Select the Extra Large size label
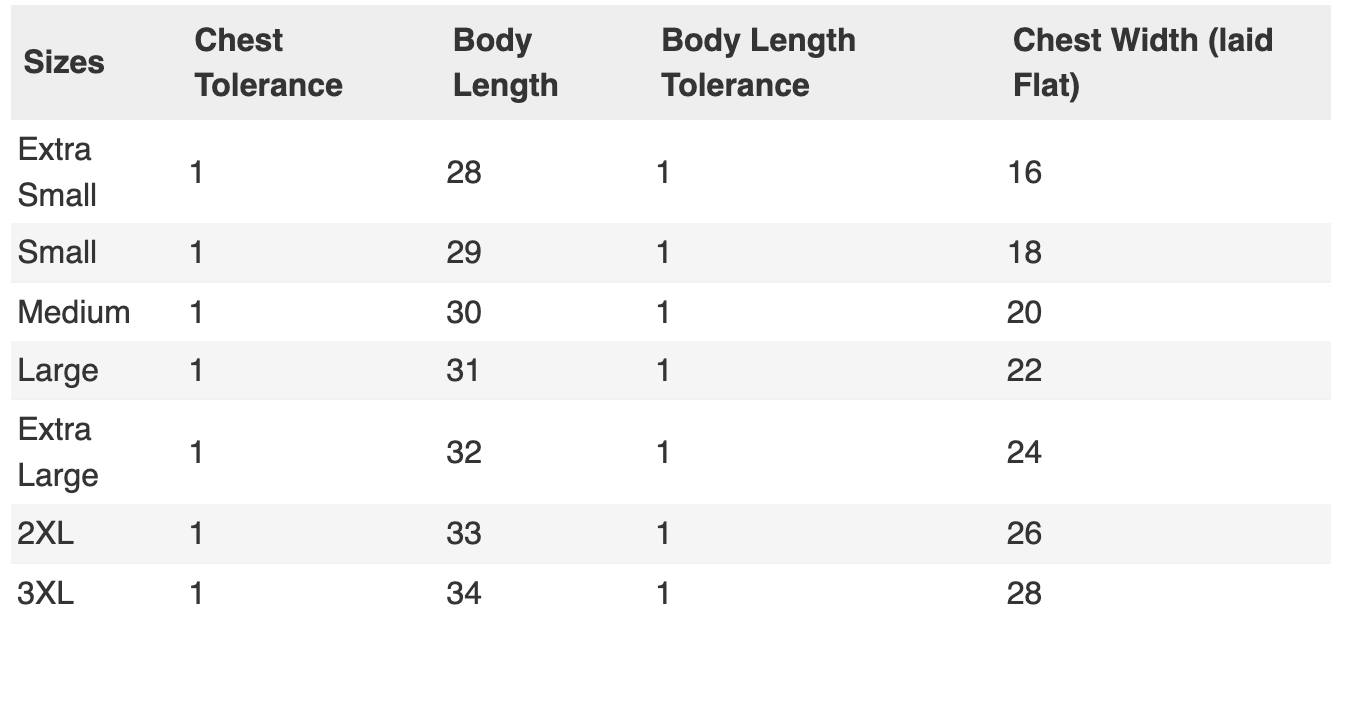 tap(57, 452)
